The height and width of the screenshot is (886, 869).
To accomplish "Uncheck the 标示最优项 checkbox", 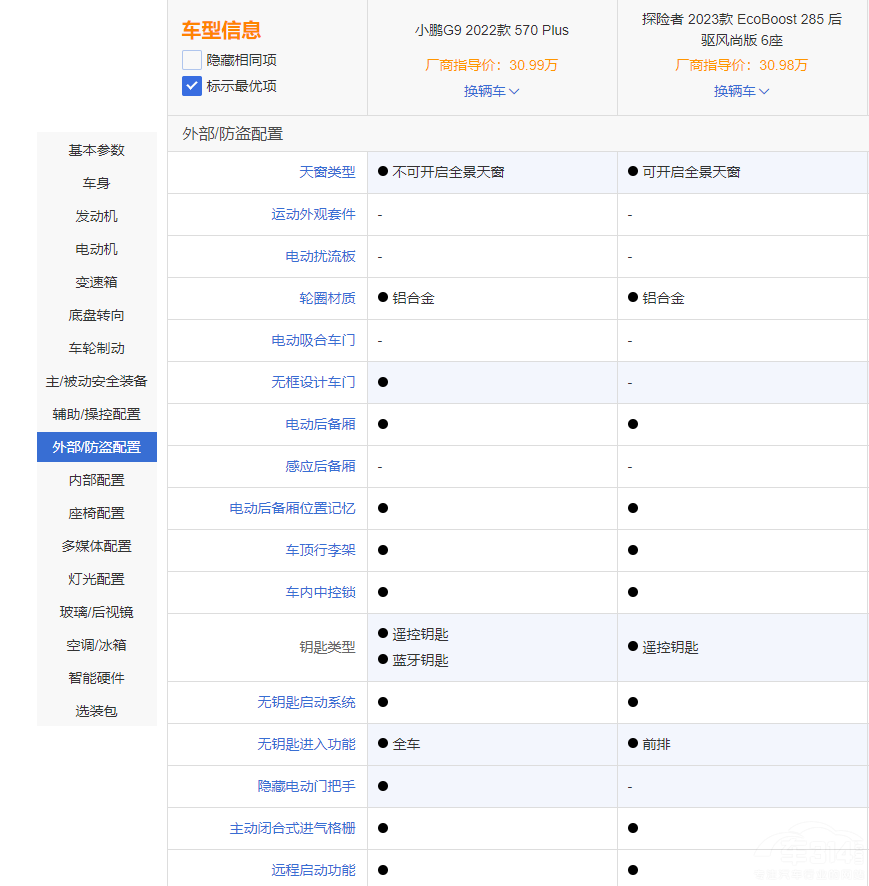I will (192, 86).
